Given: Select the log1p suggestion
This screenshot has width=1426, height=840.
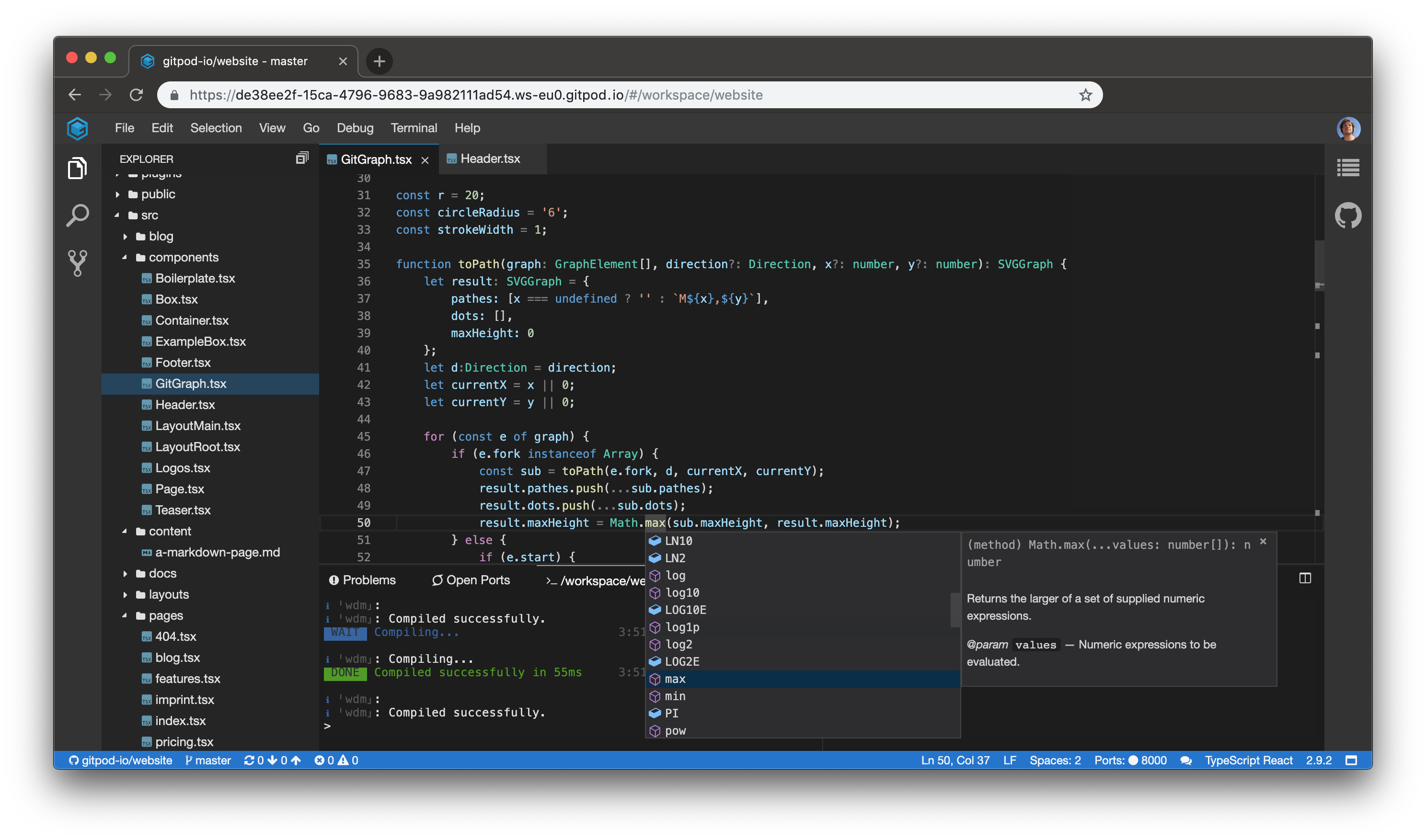Looking at the screenshot, I should (x=803, y=627).
